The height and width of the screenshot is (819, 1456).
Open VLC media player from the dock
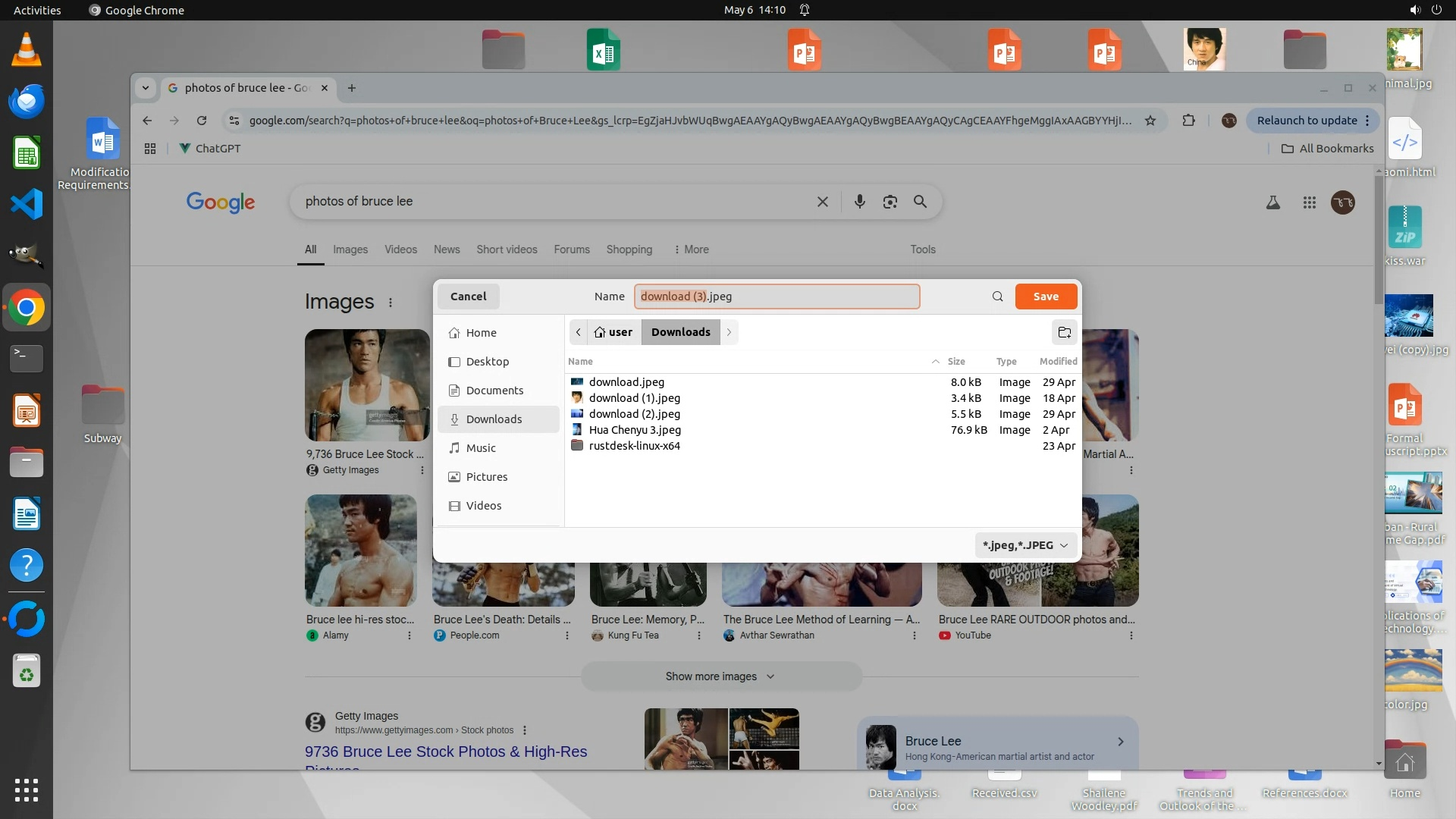click(26, 50)
